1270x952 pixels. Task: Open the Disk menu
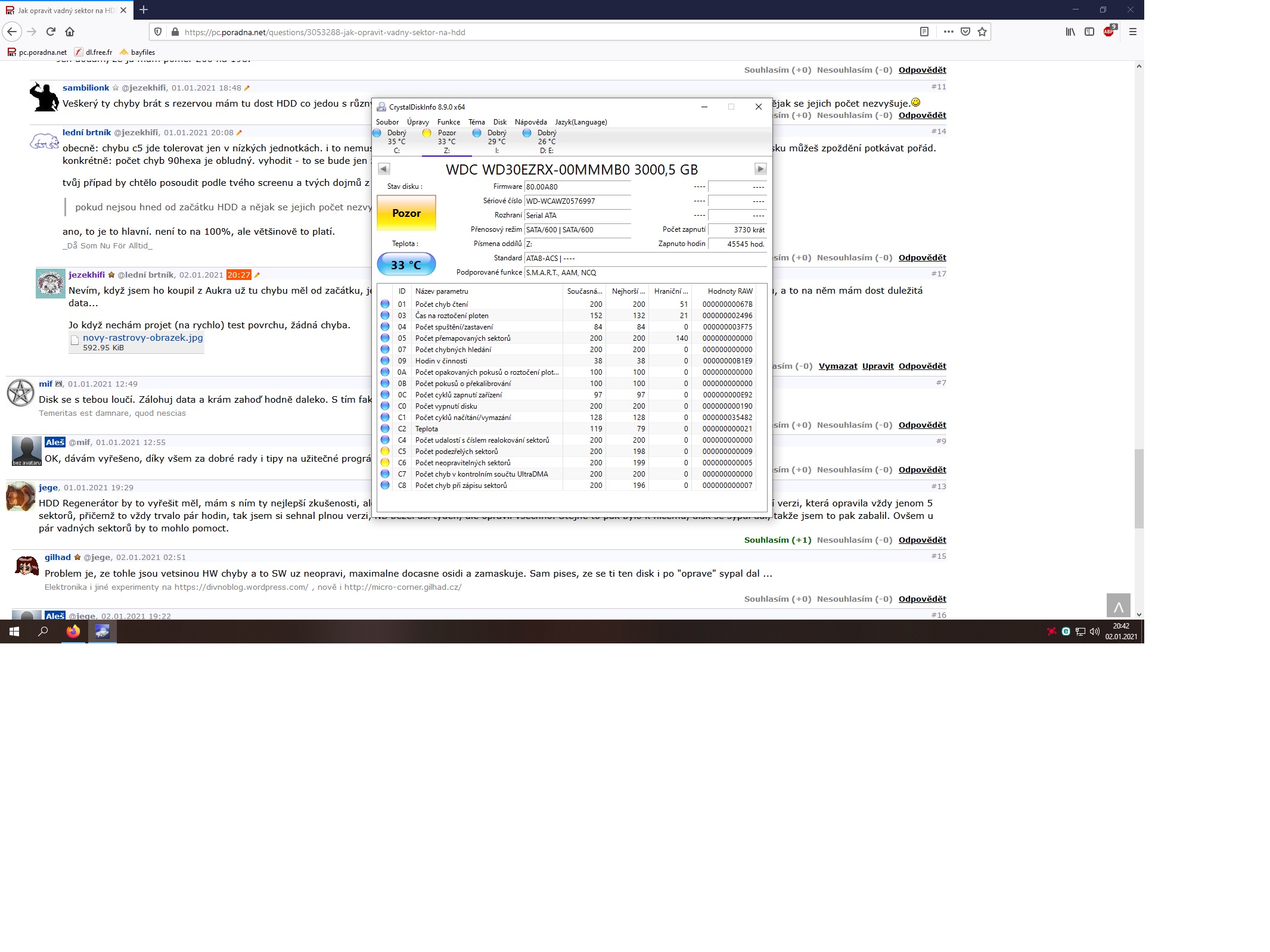tap(499, 122)
